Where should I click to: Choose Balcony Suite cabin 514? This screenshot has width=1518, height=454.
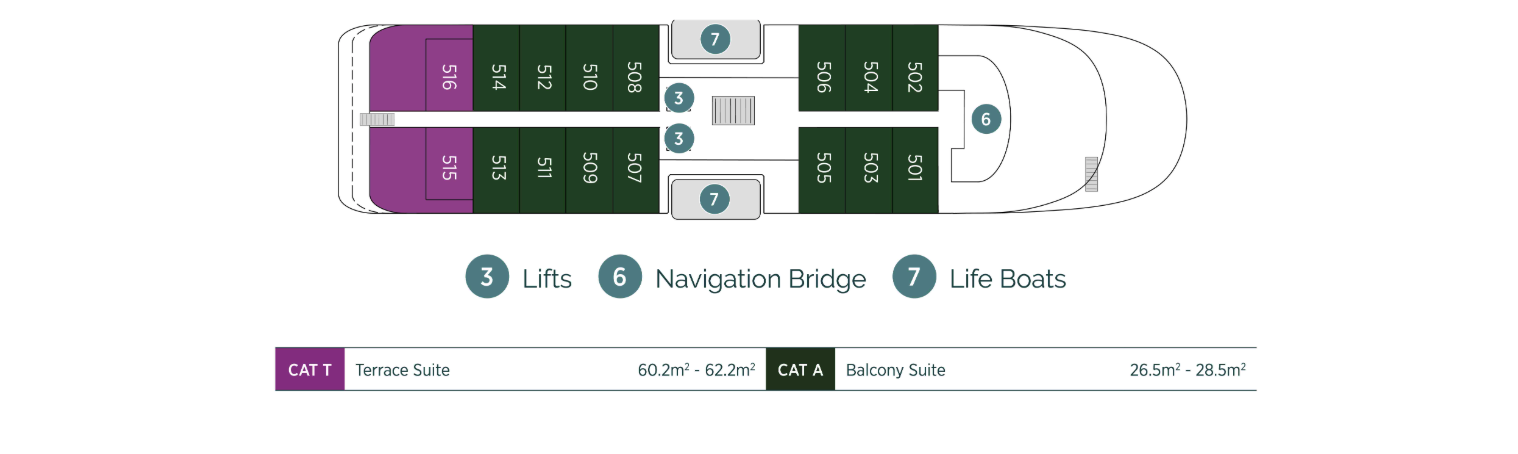496,76
